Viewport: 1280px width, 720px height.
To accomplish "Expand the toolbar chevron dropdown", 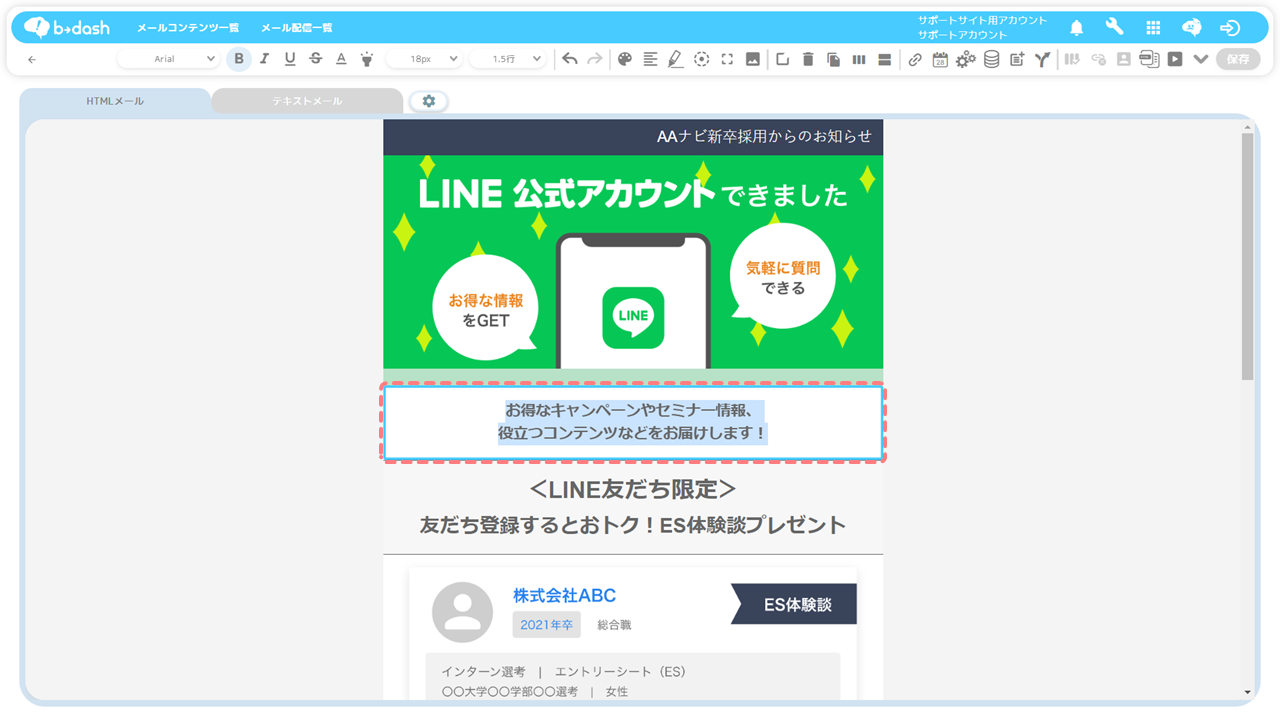I will click(1201, 59).
